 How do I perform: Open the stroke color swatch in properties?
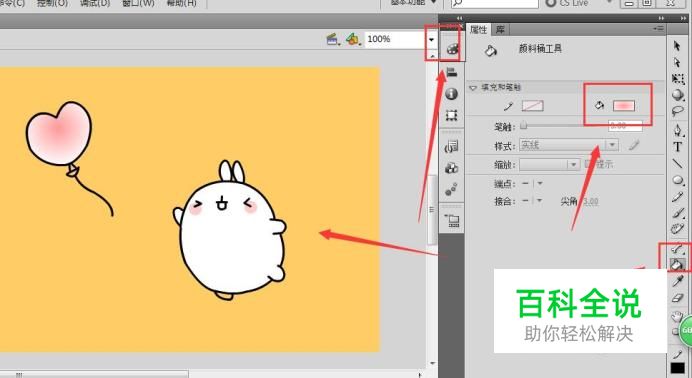pos(533,106)
